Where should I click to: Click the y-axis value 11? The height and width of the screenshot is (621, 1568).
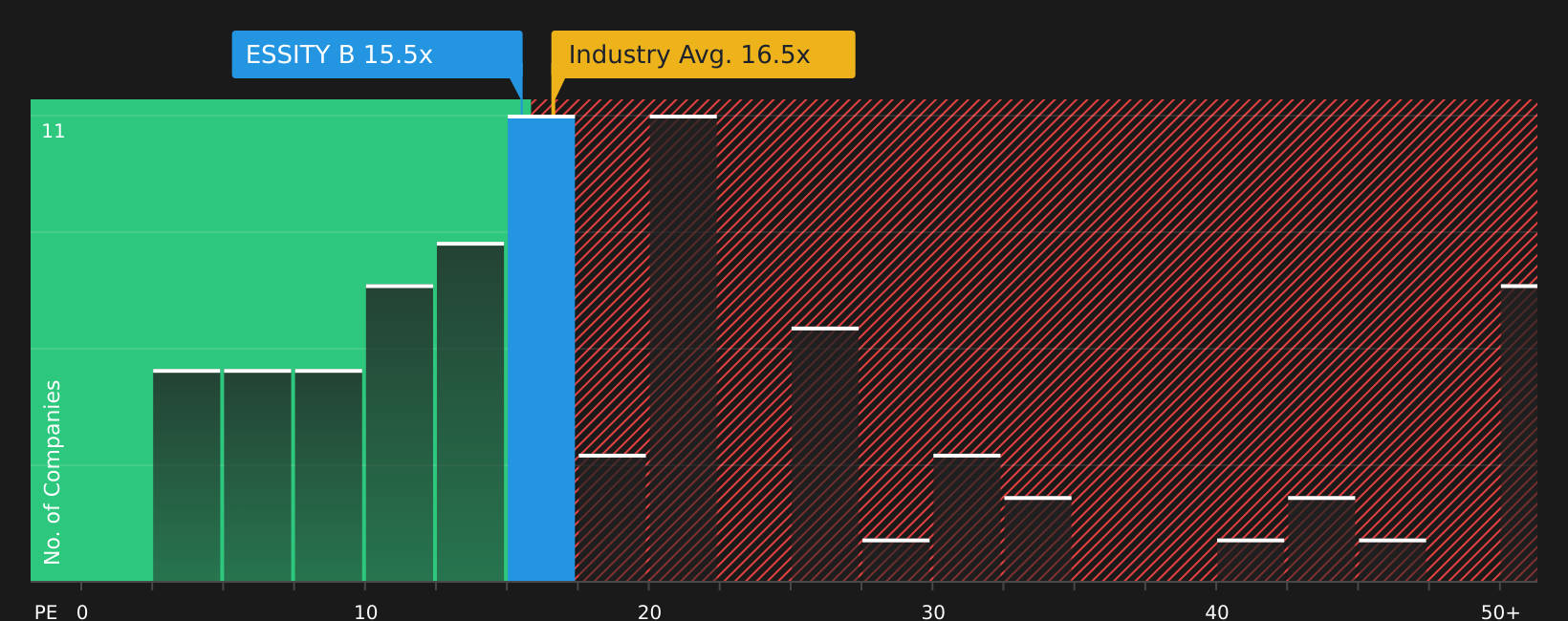coord(54,132)
